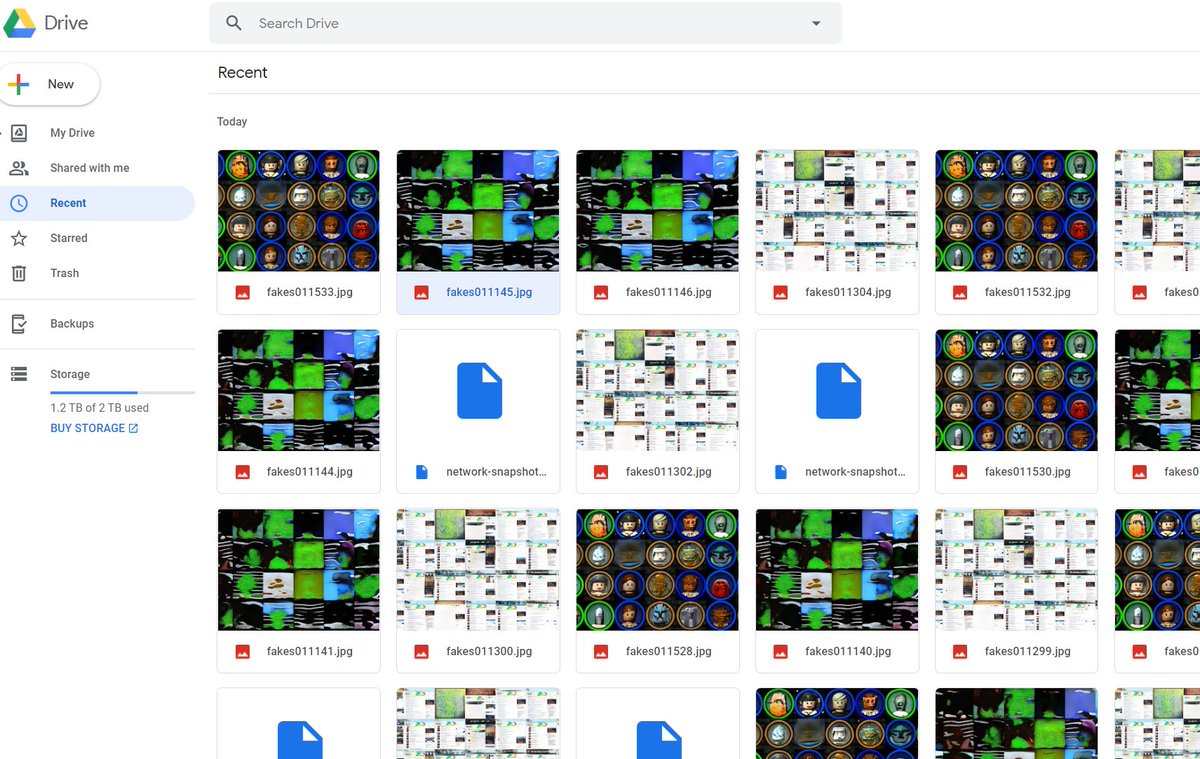1200x759 pixels.
Task: Click the Today group label
Action: (232, 122)
